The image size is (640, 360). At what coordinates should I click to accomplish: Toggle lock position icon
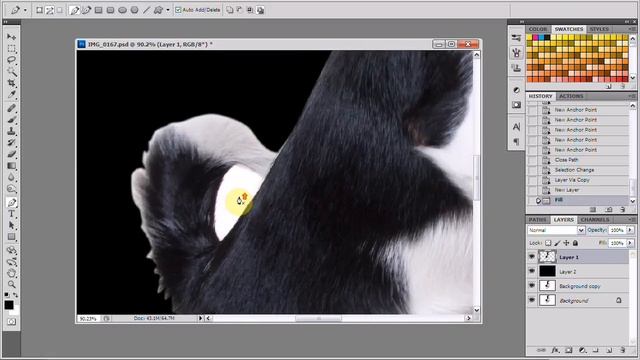pyautogui.click(x=566, y=243)
